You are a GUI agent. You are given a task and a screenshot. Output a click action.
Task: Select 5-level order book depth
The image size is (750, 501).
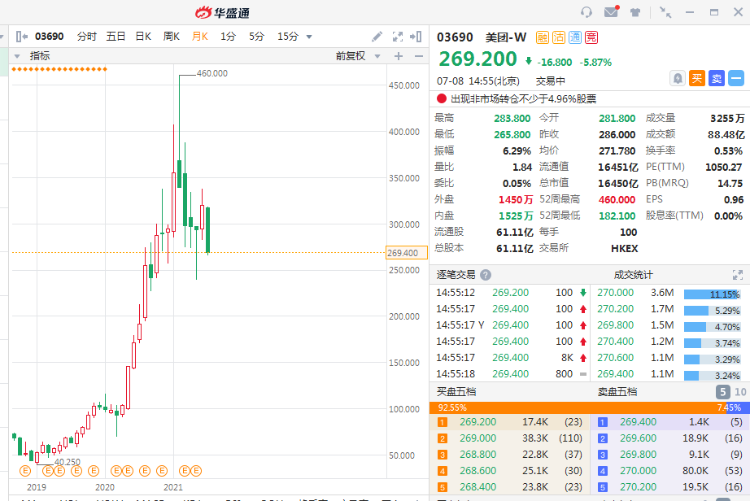[723, 392]
